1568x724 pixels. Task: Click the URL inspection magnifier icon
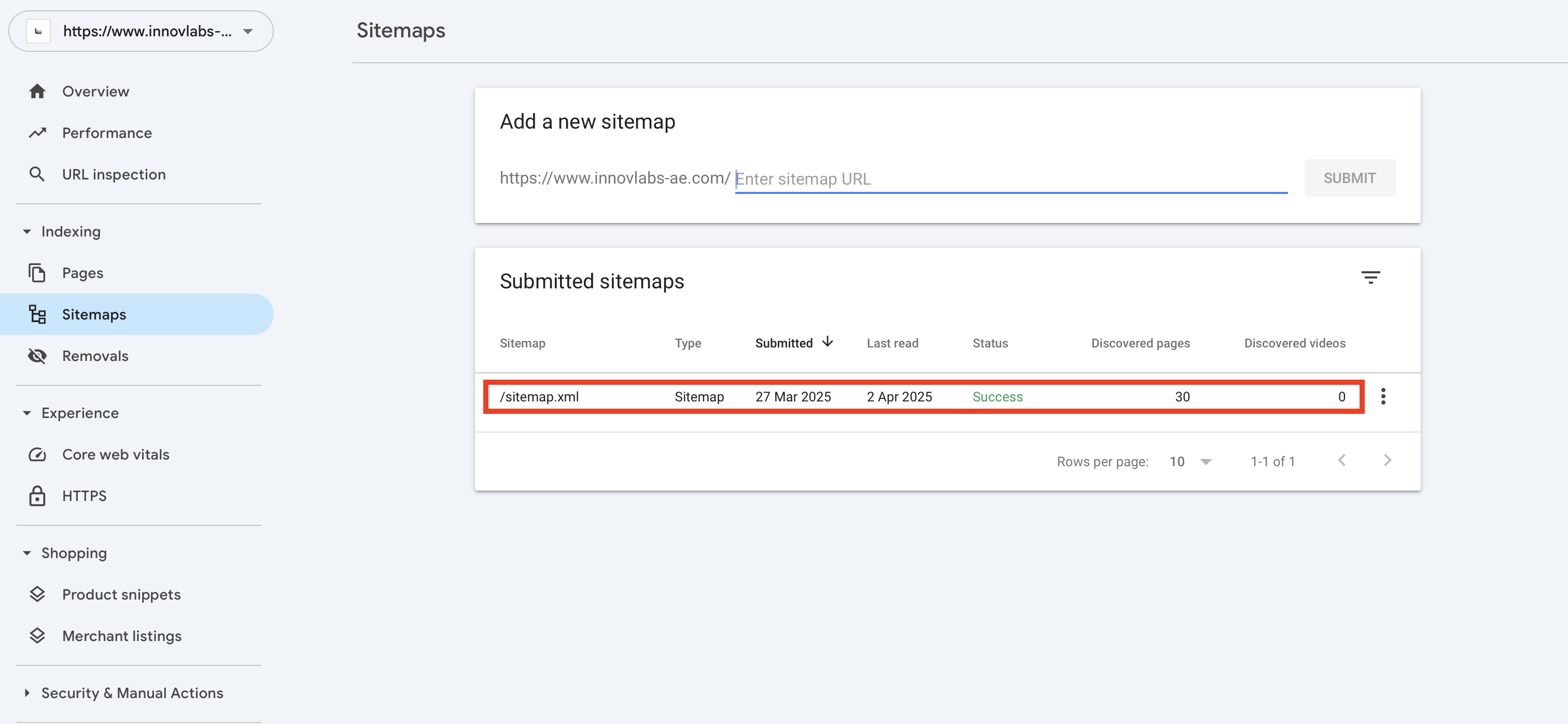(37, 174)
